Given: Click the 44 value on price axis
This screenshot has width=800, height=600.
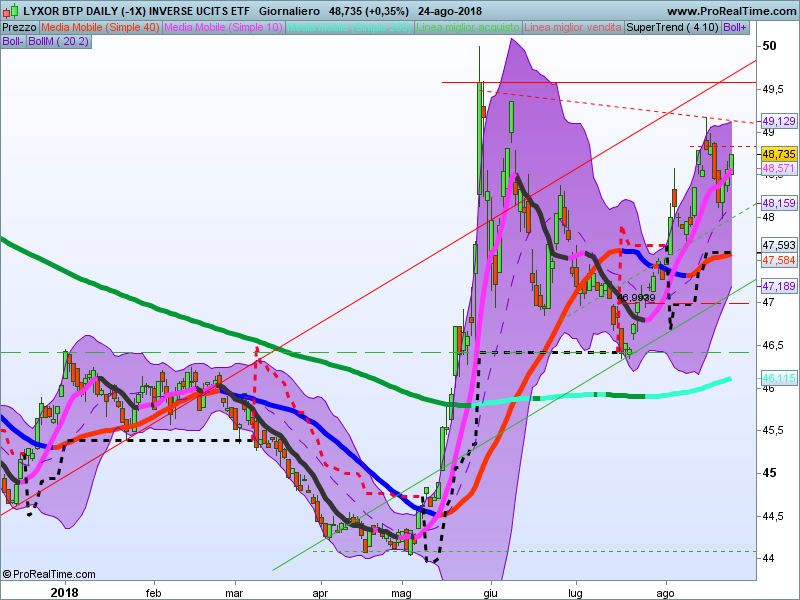Looking at the screenshot, I should pos(768,558).
